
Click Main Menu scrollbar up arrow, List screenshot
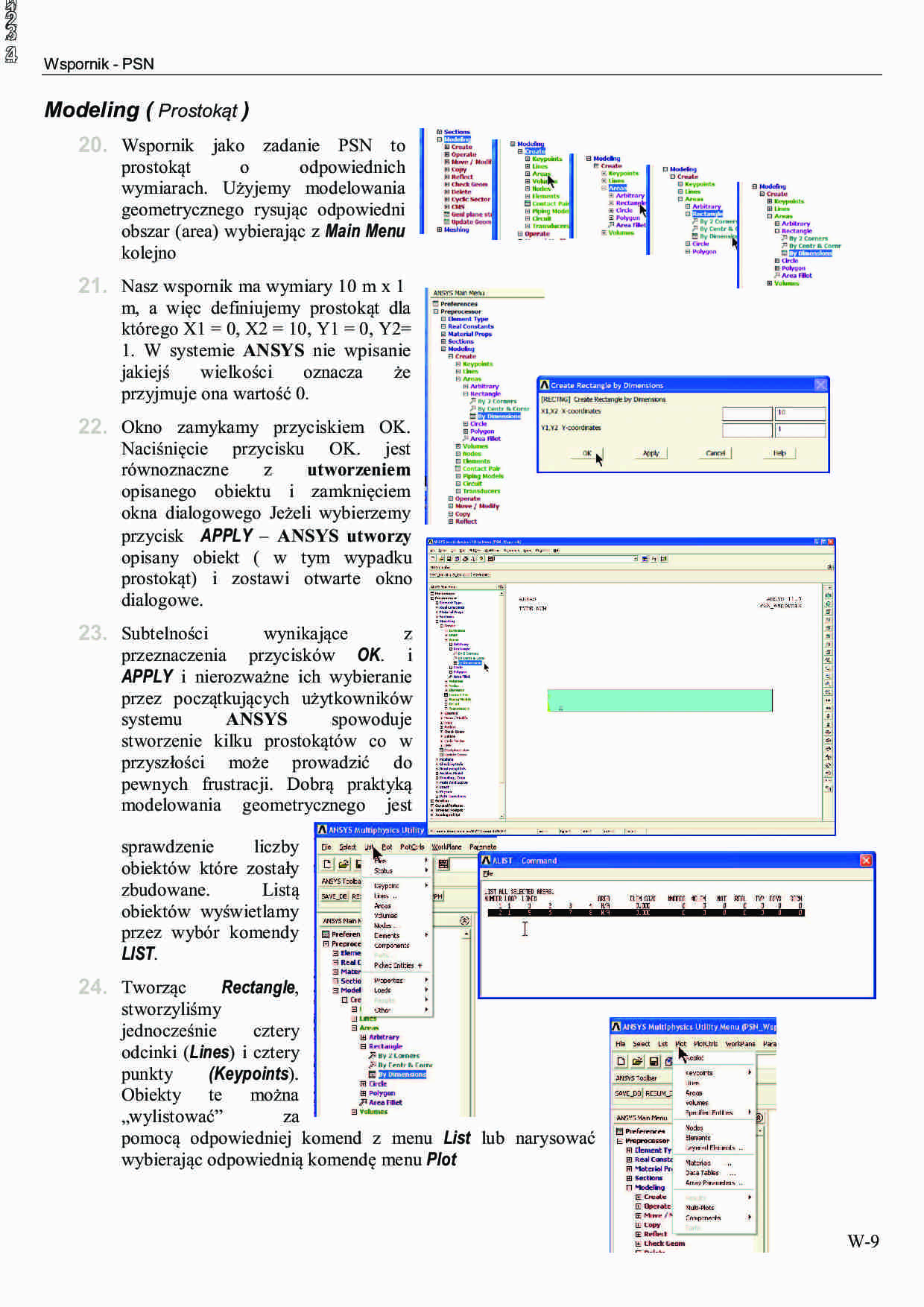pos(466,933)
